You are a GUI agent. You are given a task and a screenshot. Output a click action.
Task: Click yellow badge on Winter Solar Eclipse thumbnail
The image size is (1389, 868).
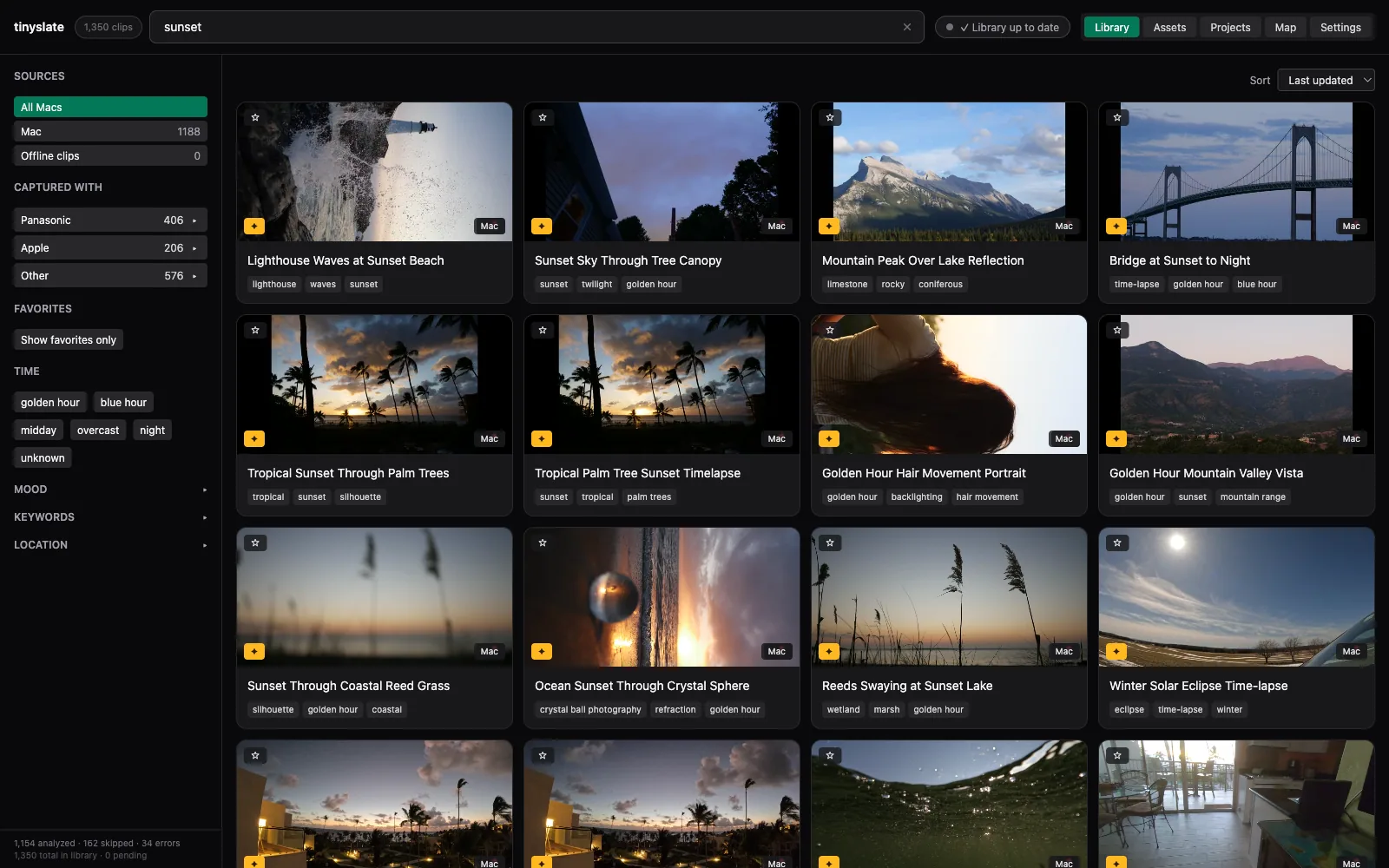coord(1116,652)
